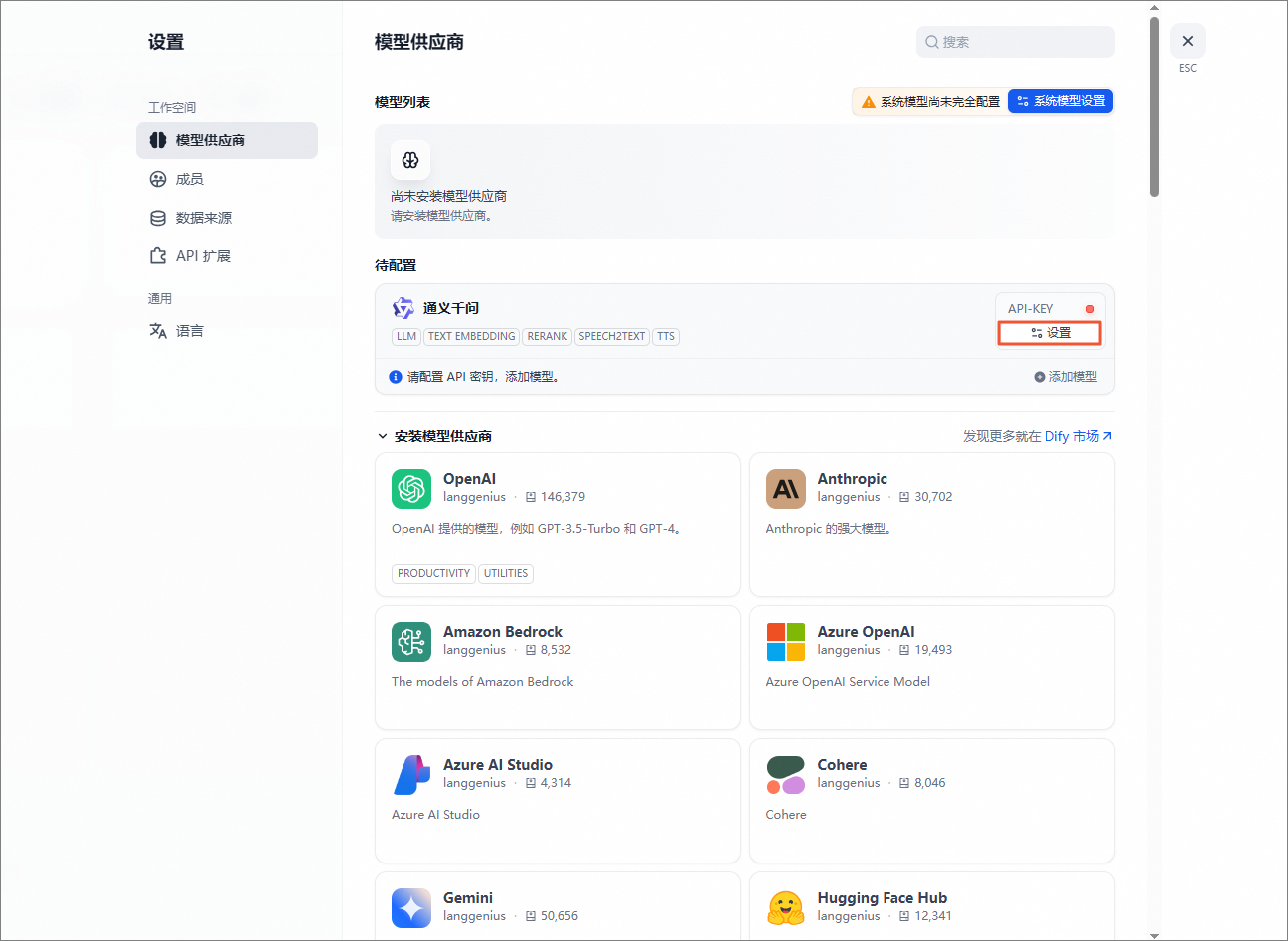The image size is (1288, 941).
Task: Close settings with the X button
Action: click(x=1188, y=41)
